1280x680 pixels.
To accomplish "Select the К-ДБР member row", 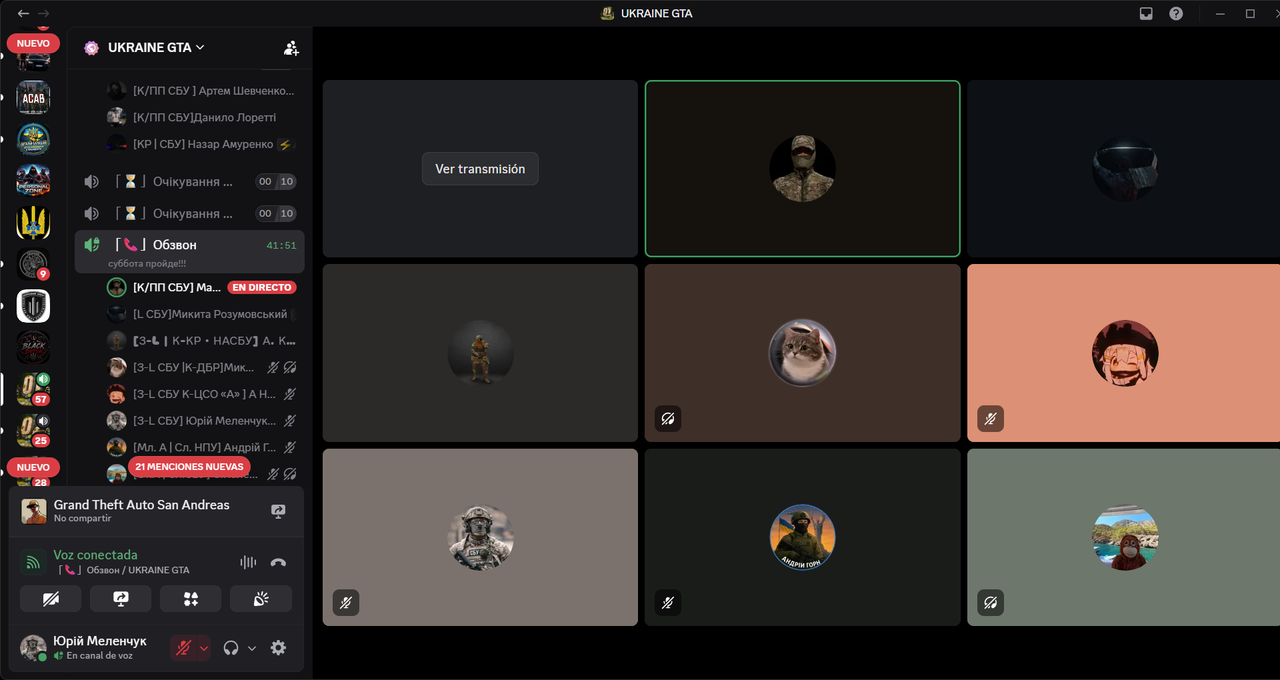I will (x=201, y=367).
